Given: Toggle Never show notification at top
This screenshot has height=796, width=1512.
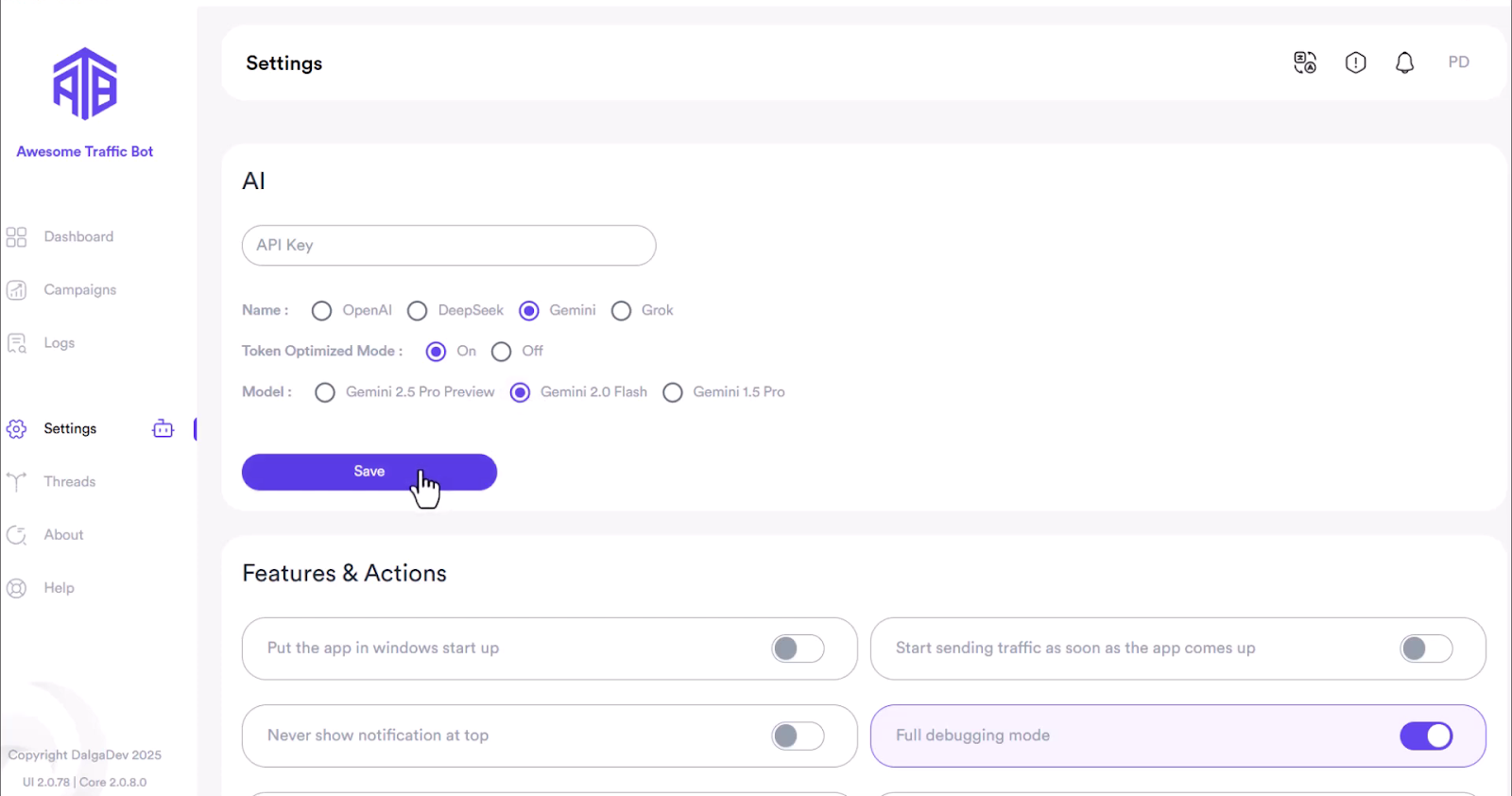Looking at the screenshot, I should pyautogui.click(x=797, y=735).
